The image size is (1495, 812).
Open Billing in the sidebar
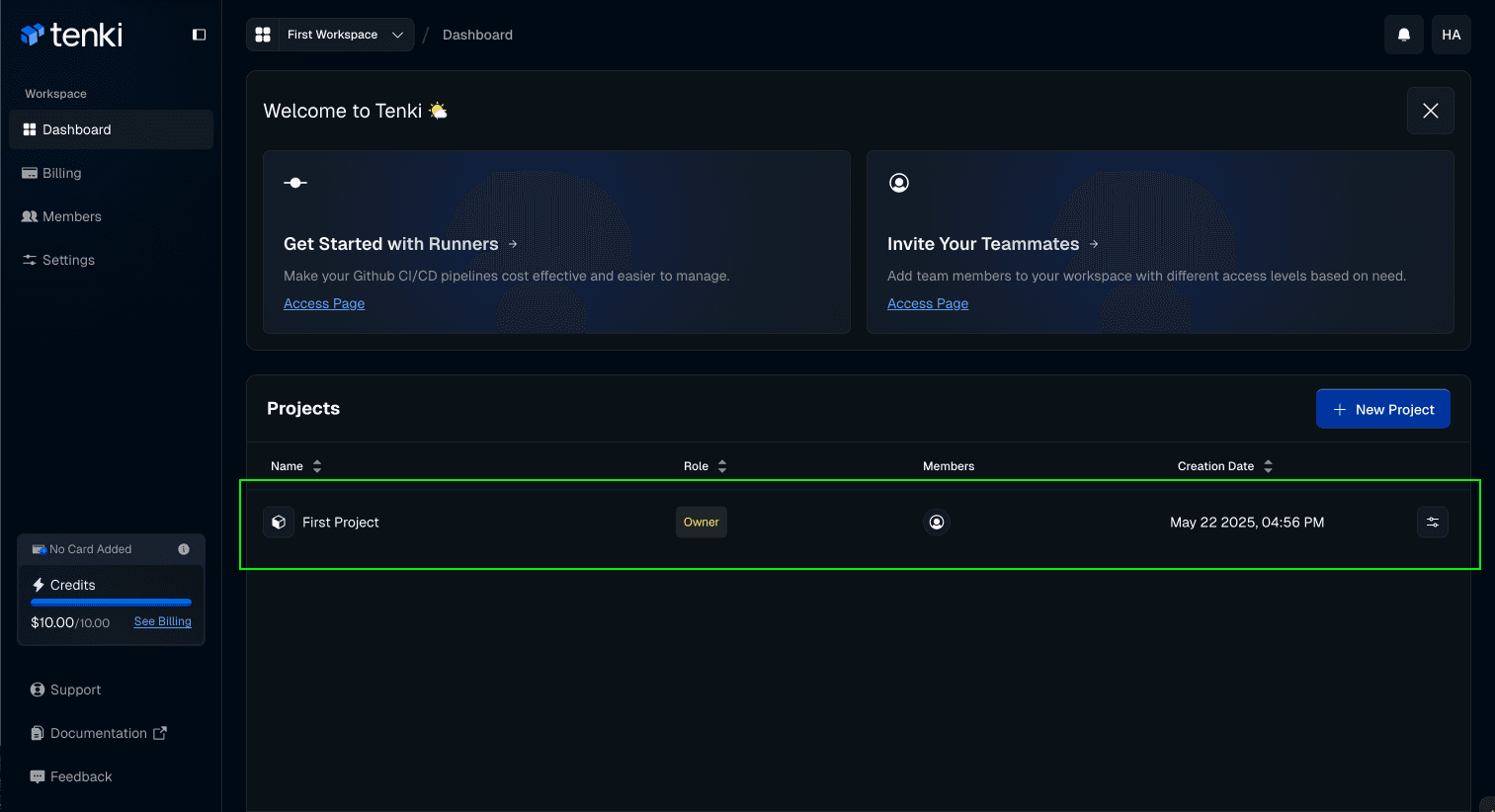point(111,173)
